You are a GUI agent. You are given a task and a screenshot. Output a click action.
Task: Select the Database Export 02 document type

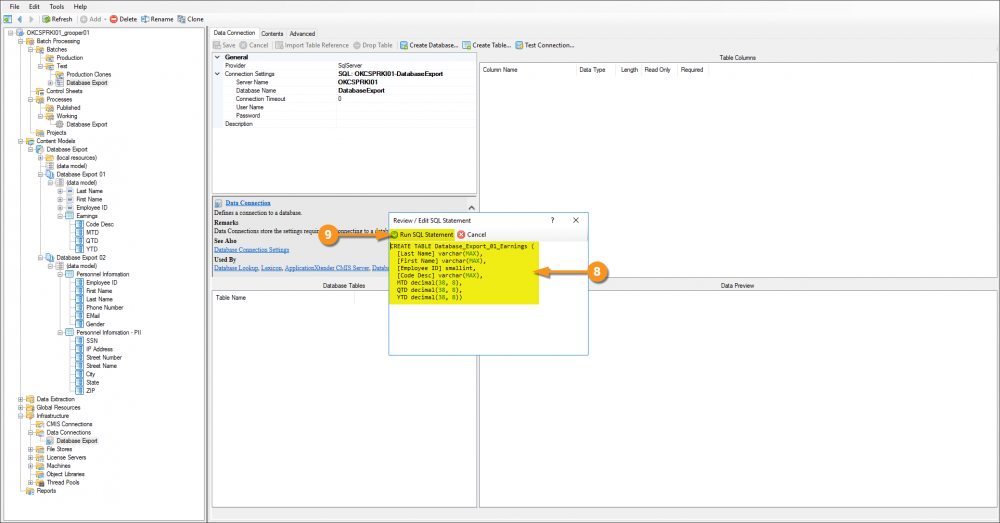tap(81, 258)
